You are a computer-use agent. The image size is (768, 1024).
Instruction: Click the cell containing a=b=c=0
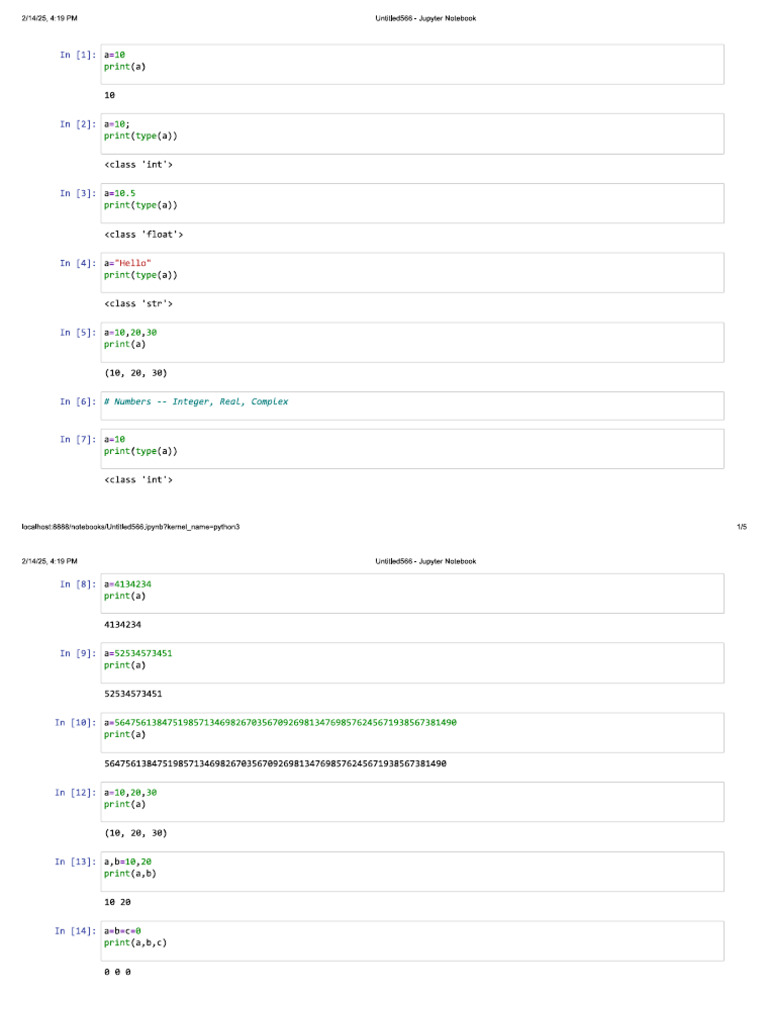(411, 940)
